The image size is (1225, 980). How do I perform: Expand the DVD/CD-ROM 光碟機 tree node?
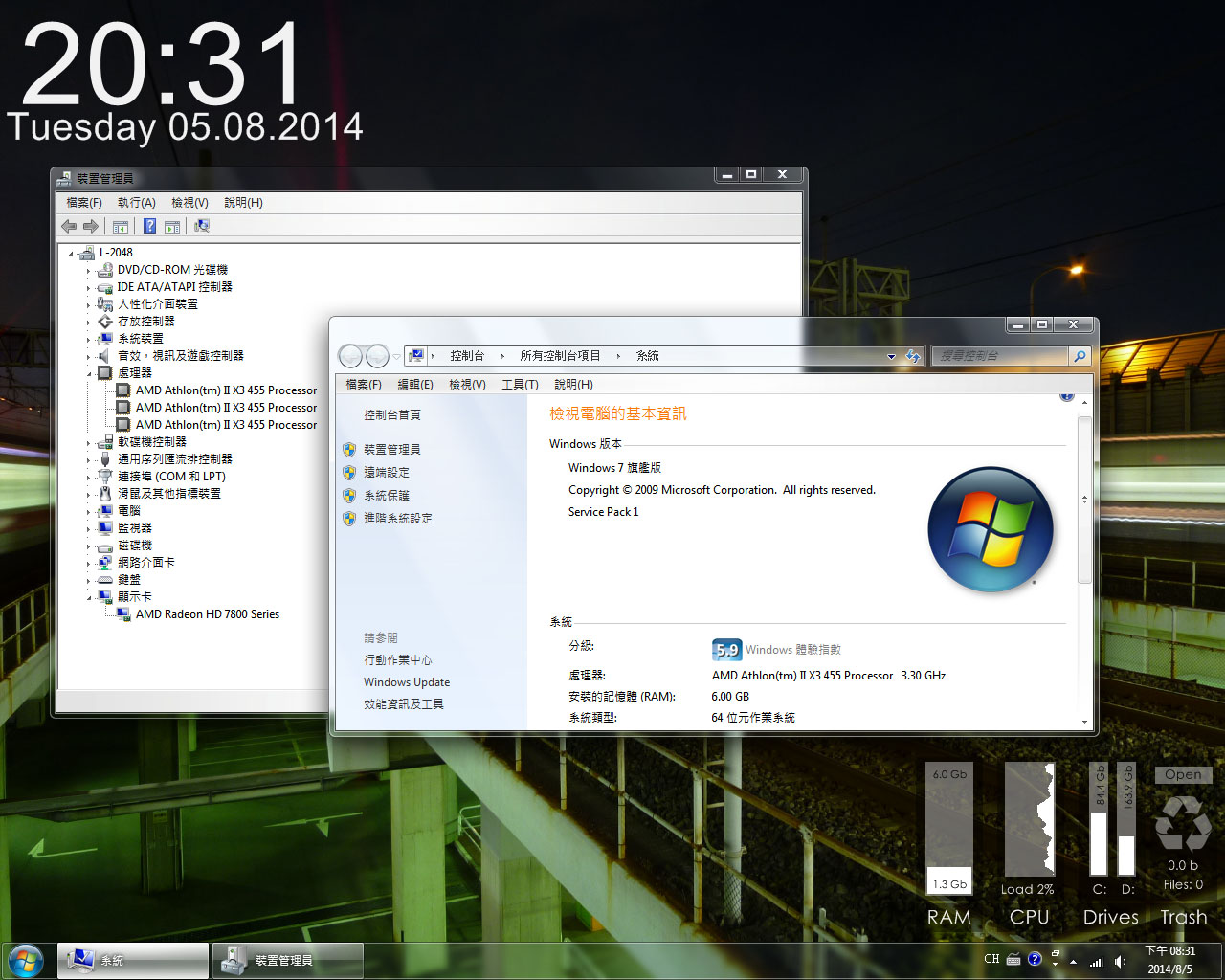pos(89,271)
